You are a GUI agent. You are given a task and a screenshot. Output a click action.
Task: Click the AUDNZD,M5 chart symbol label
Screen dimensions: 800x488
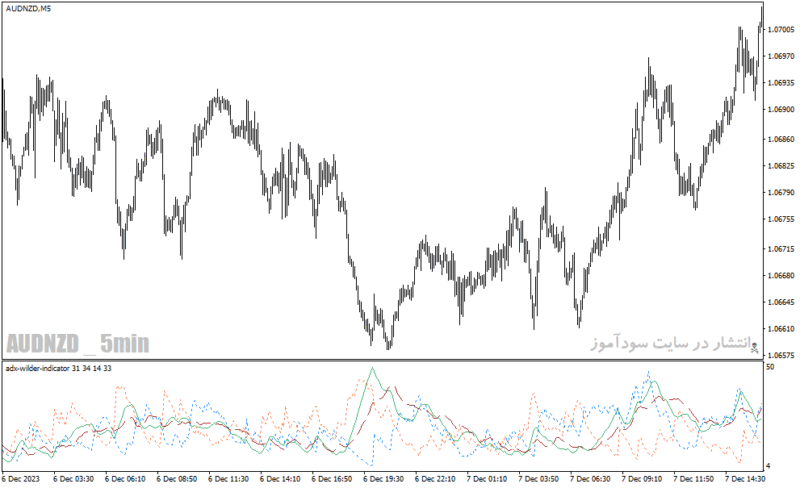tap(29, 9)
